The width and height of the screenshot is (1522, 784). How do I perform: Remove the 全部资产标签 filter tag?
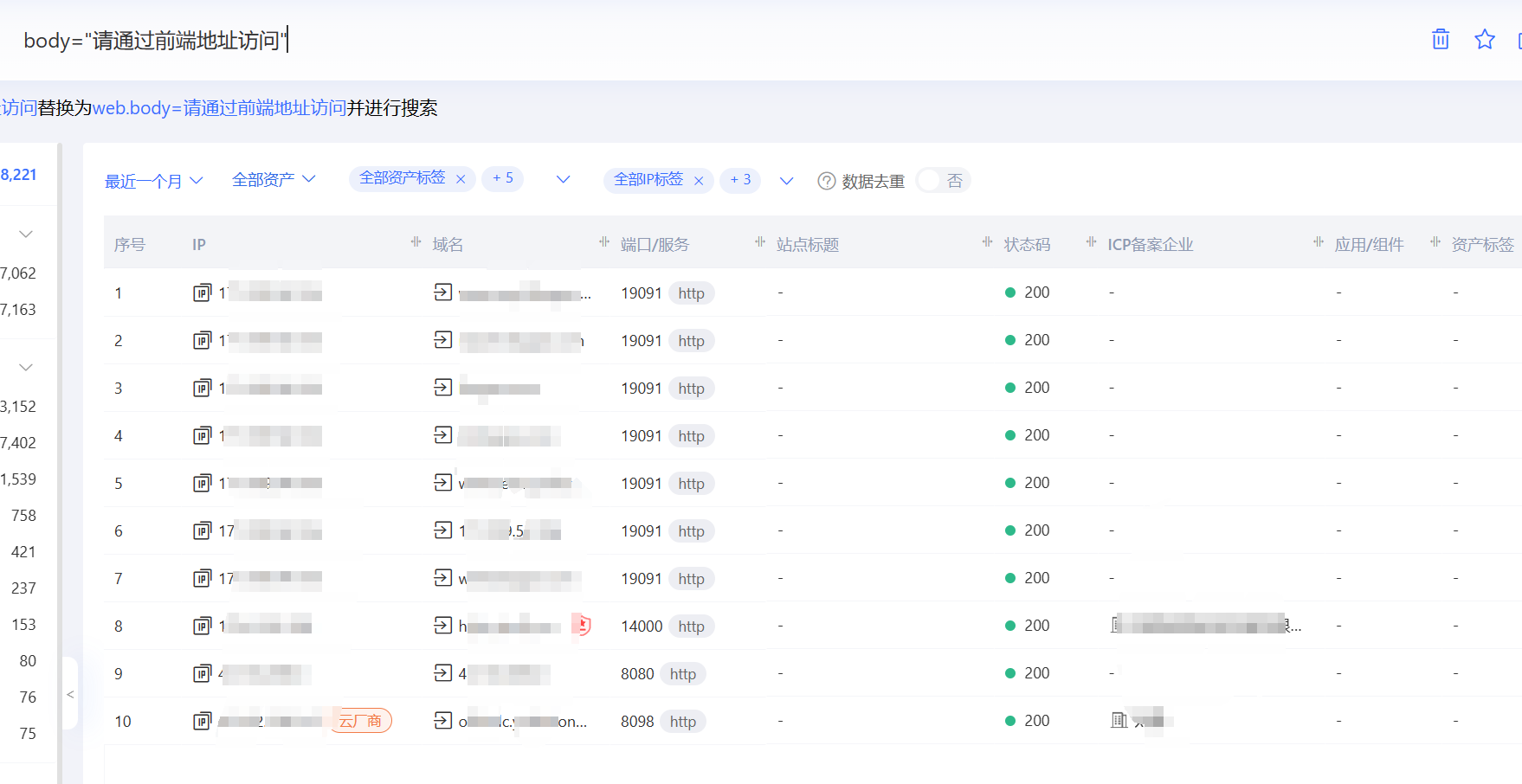pos(461,178)
